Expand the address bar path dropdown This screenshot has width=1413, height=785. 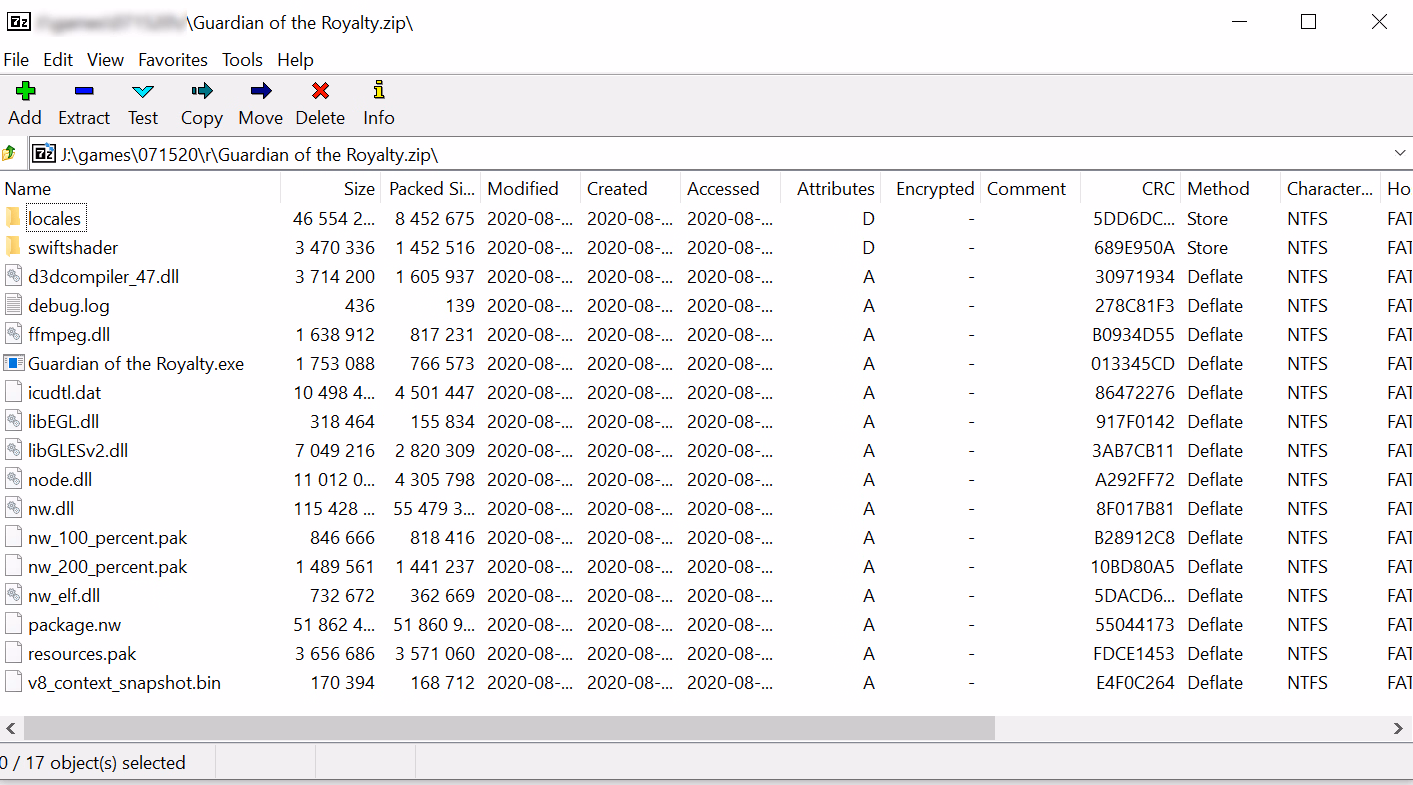click(x=1400, y=154)
